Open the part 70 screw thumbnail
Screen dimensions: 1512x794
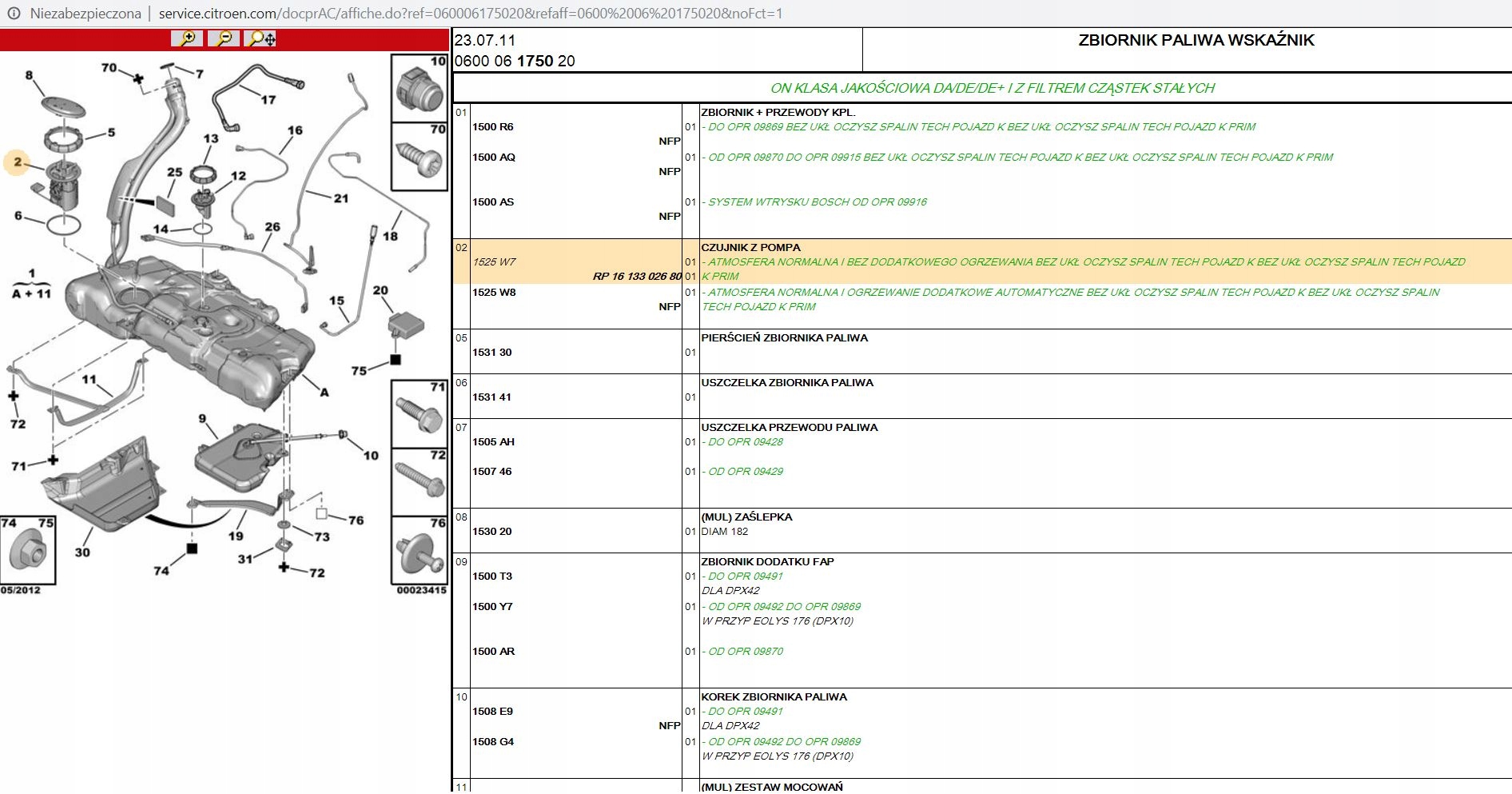pyautogui.click(x=420, y=157)
